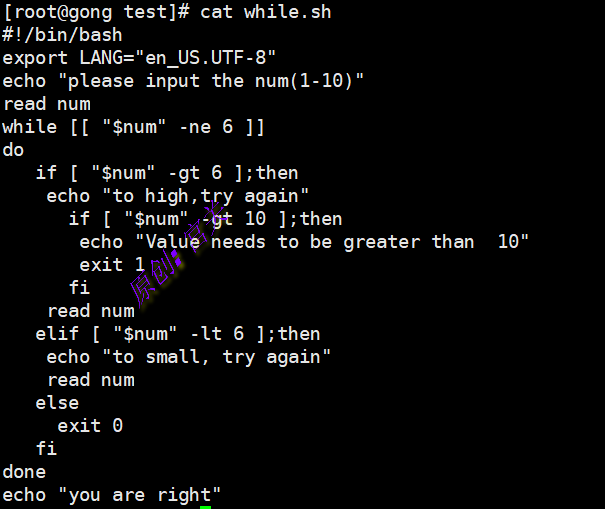Click the "to small, try again" echo line
This screenshot has height=509, width=605.
189,357
